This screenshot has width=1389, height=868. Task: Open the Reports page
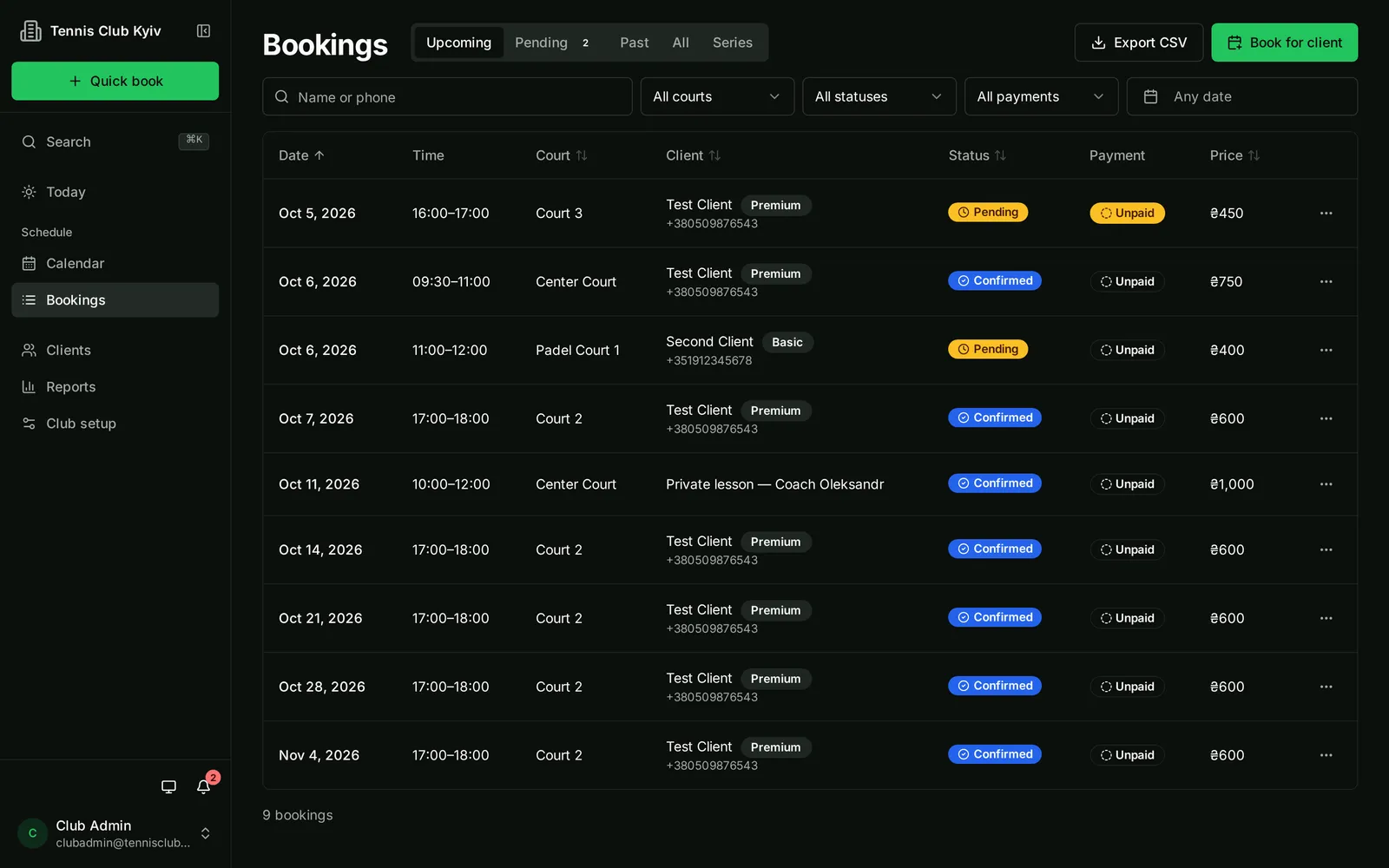pyautogui.click(x=115, y=386)
